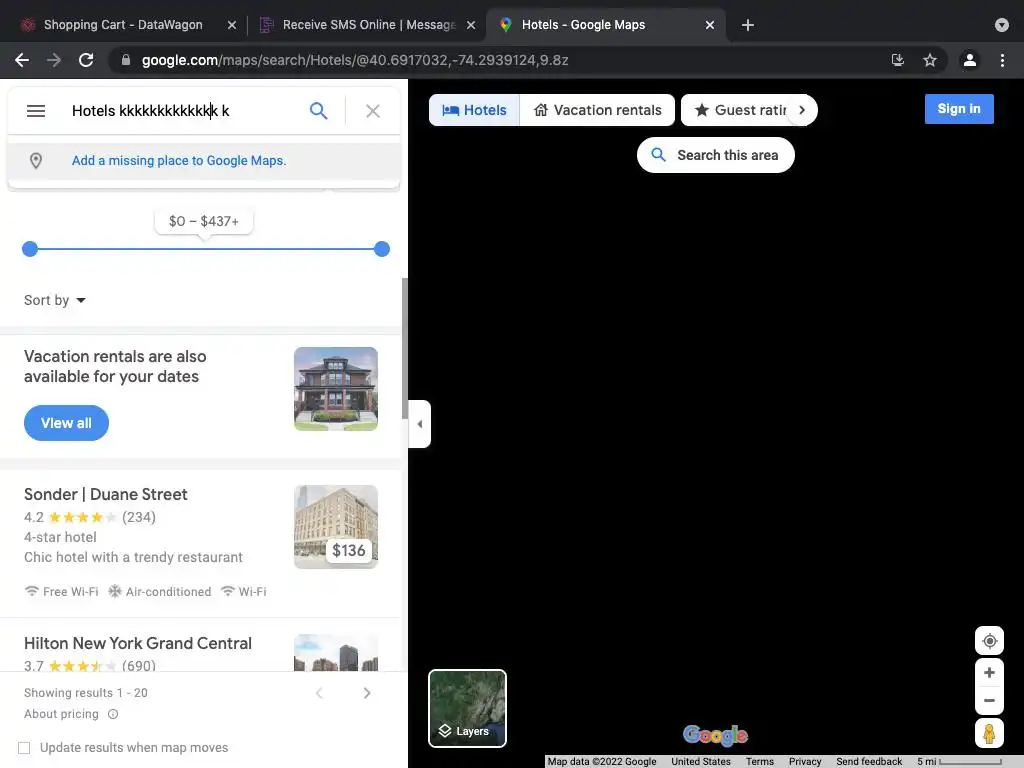Open the Privacy link
Viewport: 1024px width, 768px height.
point(805,761)
